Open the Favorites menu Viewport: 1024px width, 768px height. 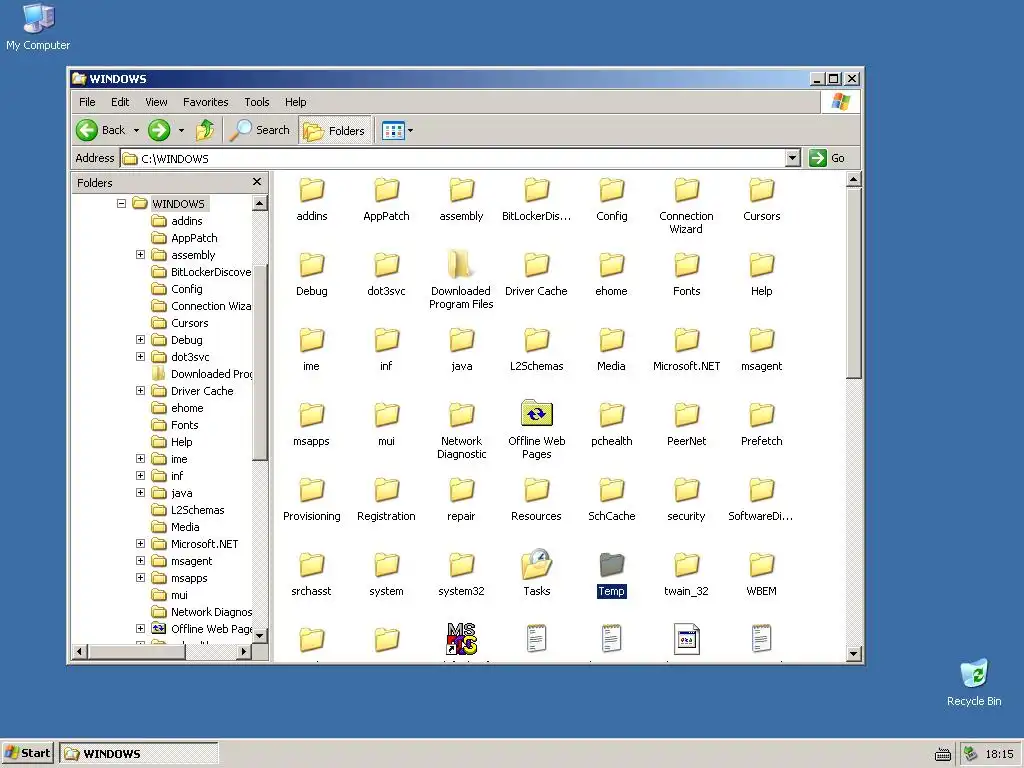pos(206,102)
